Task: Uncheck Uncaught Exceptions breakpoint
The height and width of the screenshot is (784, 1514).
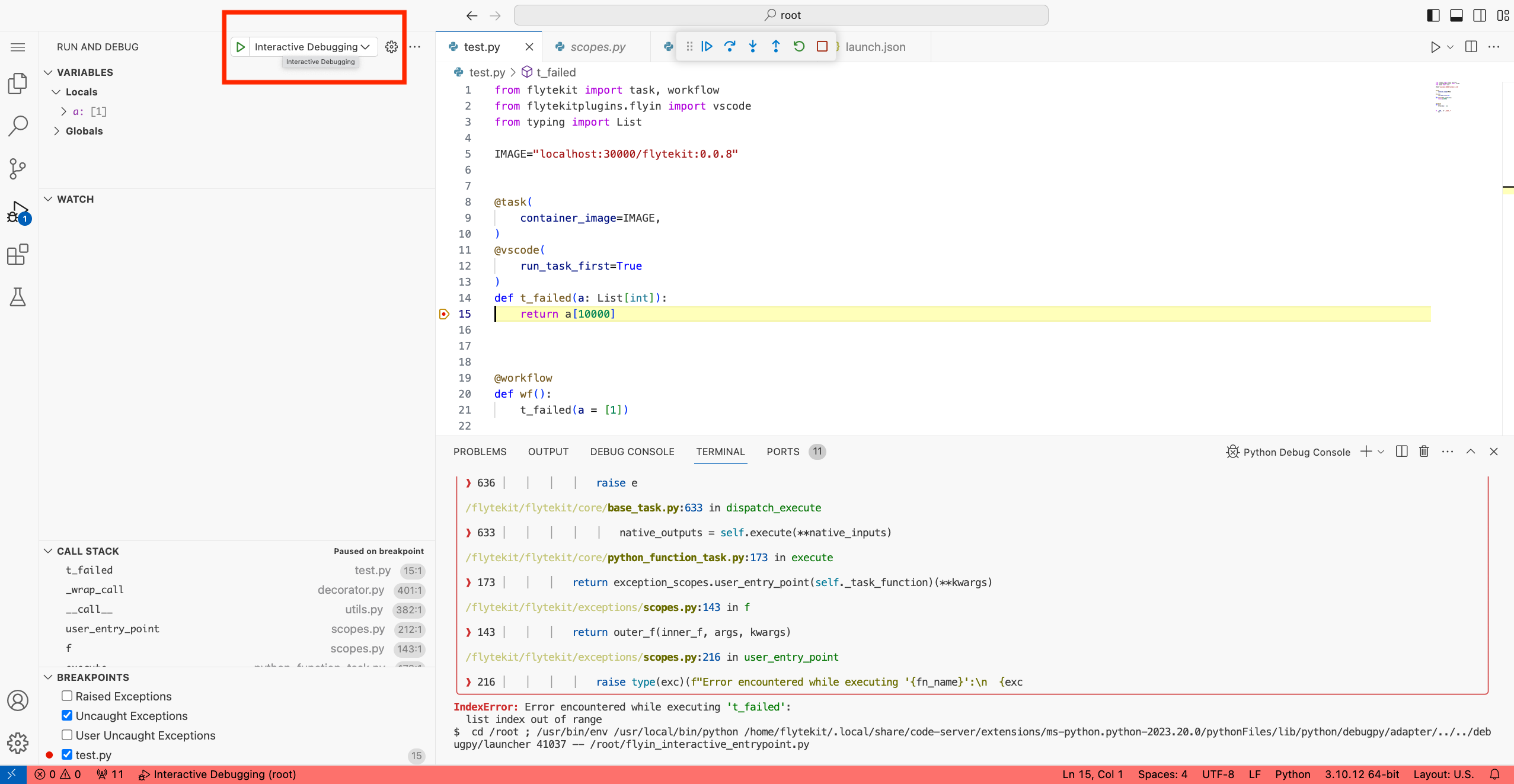Action: coord(67,715)
